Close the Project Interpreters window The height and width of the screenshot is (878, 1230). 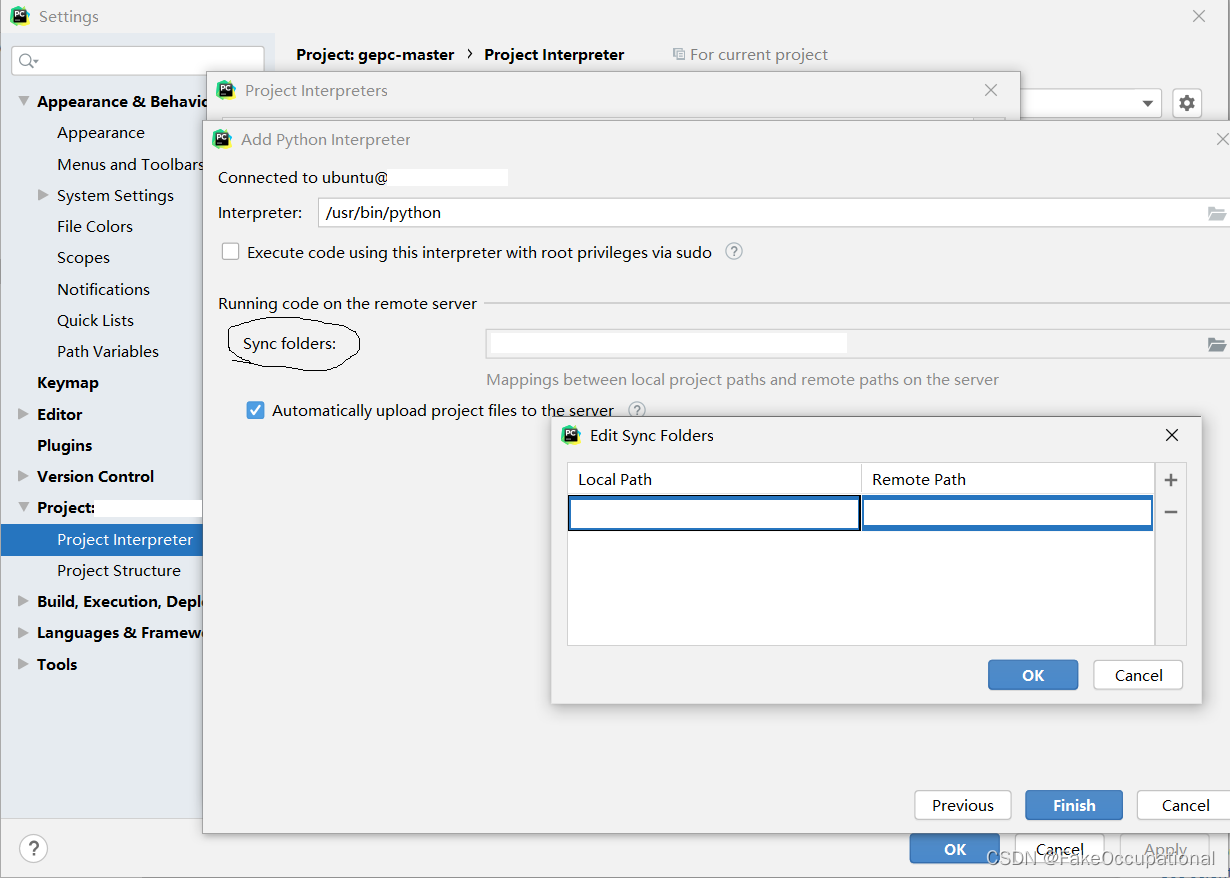pyautogui.click(x=991, y=90)
